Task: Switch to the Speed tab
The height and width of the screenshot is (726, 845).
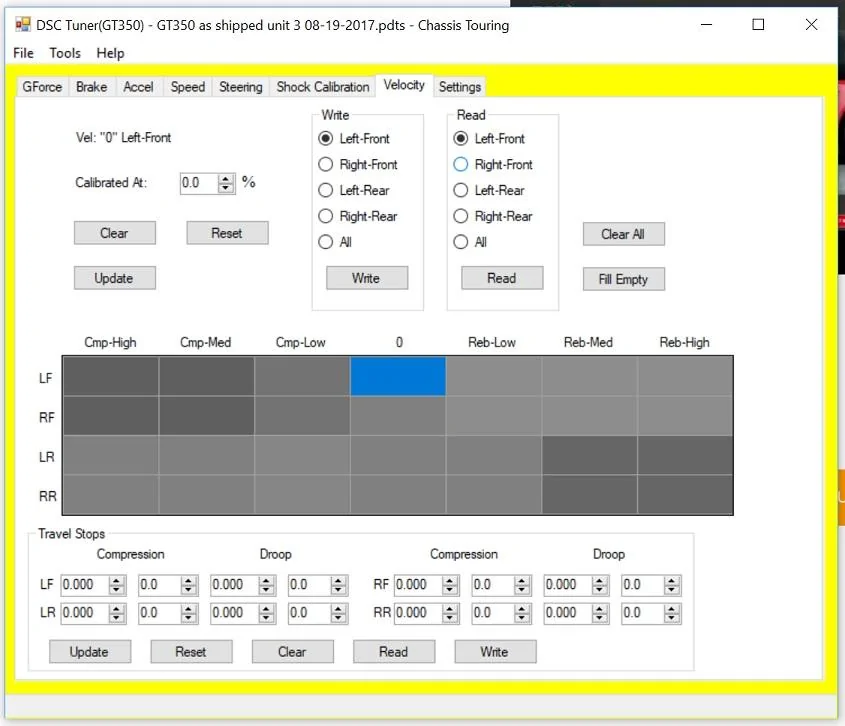Action: click(188, 87)
